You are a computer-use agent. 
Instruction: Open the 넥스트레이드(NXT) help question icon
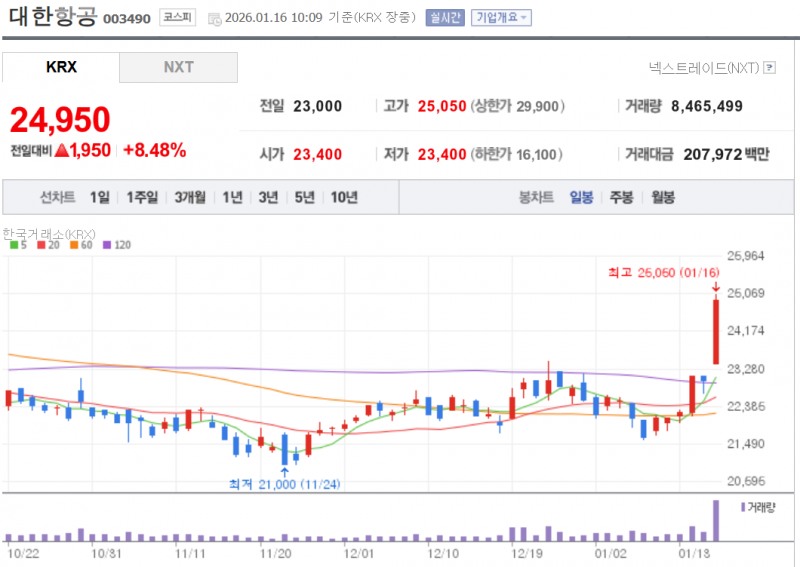[769, 67]
